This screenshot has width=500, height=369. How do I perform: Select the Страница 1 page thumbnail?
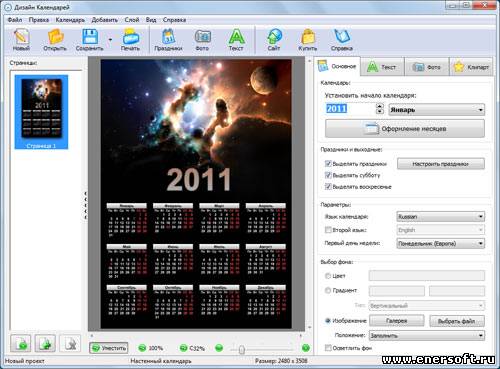[x=41, y=112]
